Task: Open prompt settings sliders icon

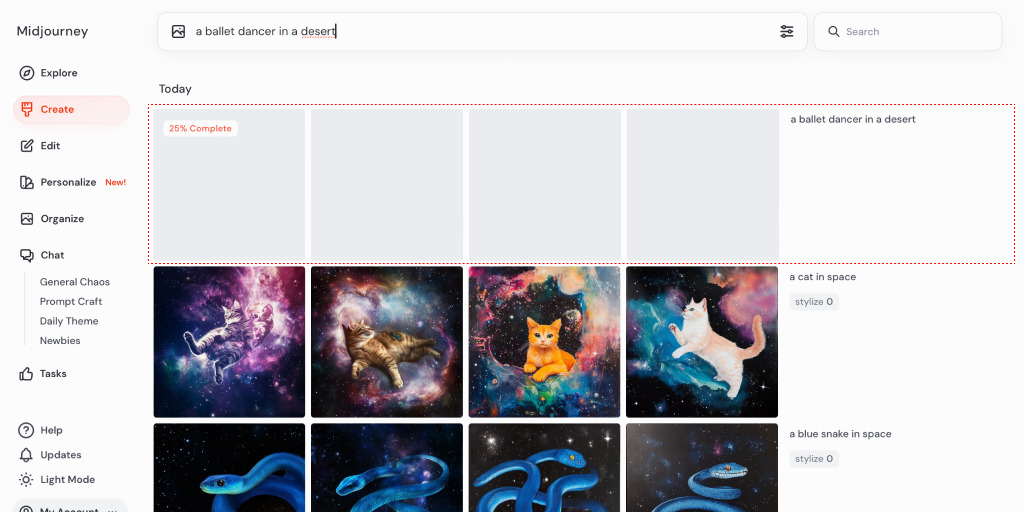Action: click(787, 31)
